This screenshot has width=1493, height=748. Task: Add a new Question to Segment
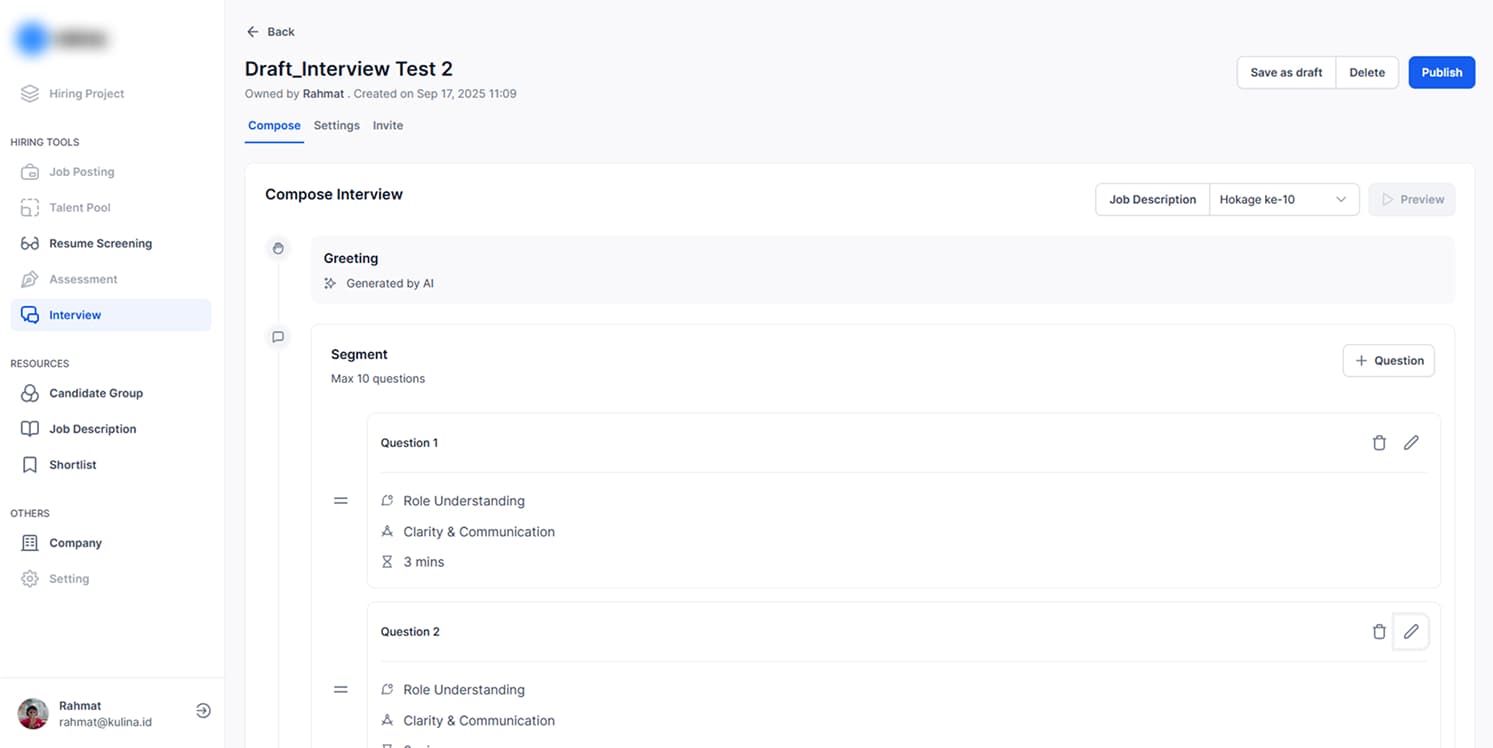[x=1388, y=361]
